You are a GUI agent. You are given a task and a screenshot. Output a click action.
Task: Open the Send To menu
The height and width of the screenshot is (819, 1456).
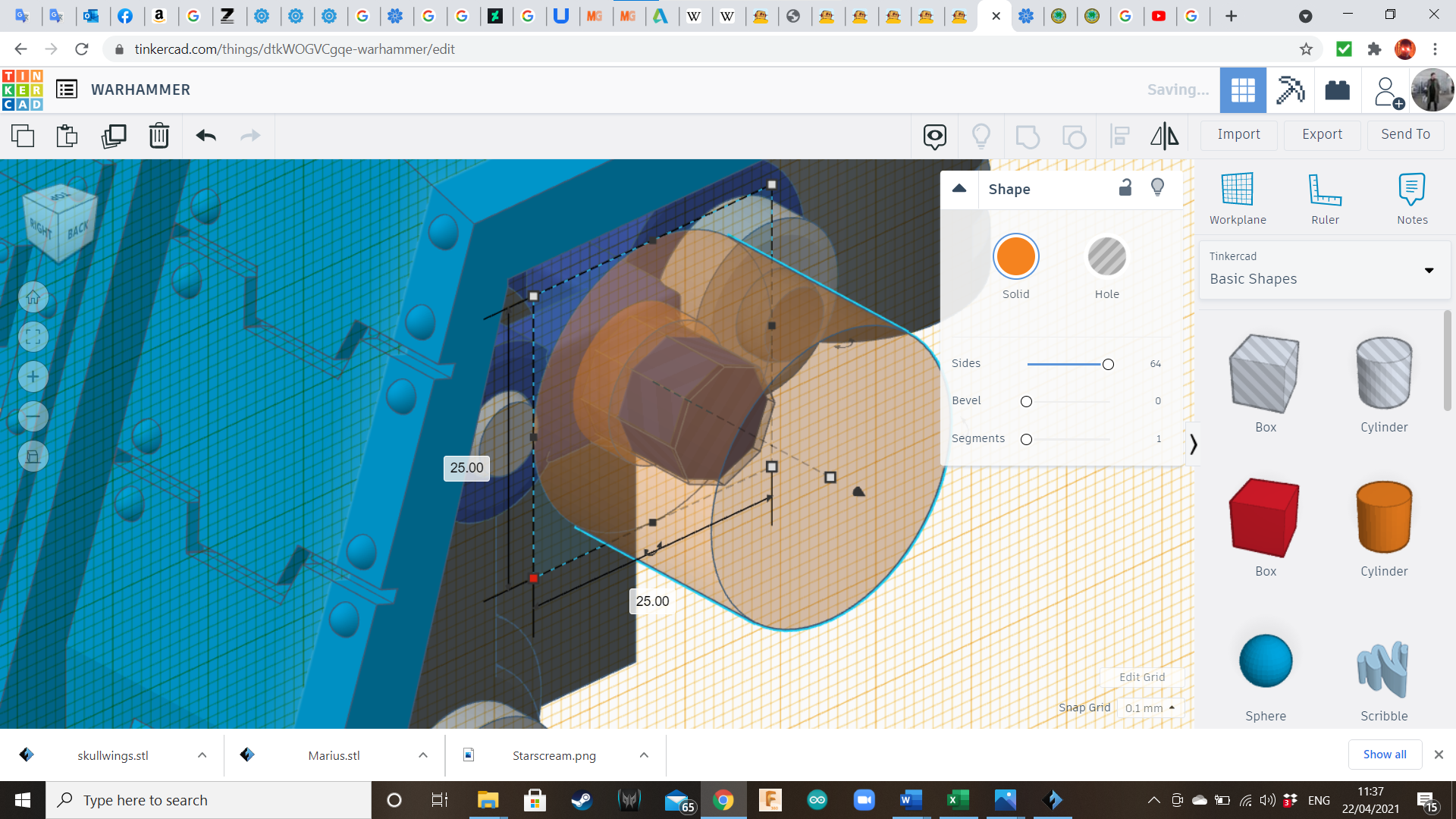[x=1405, y=134]
